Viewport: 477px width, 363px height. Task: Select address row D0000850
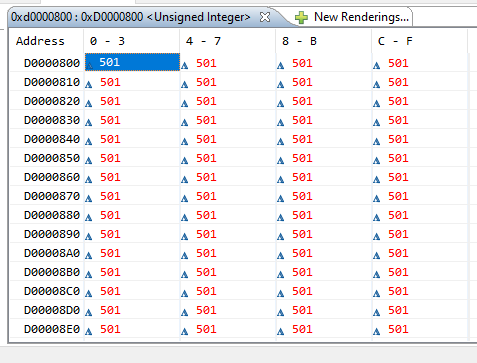pos(52,158)
